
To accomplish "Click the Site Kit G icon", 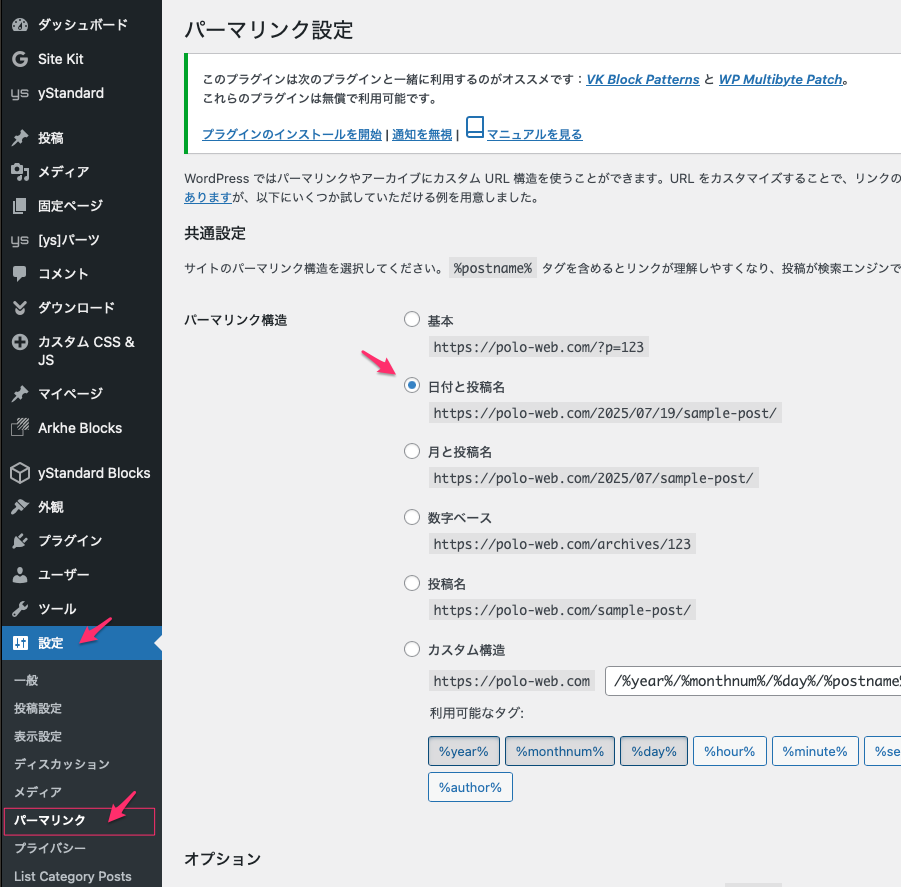I will coord(19,59).
